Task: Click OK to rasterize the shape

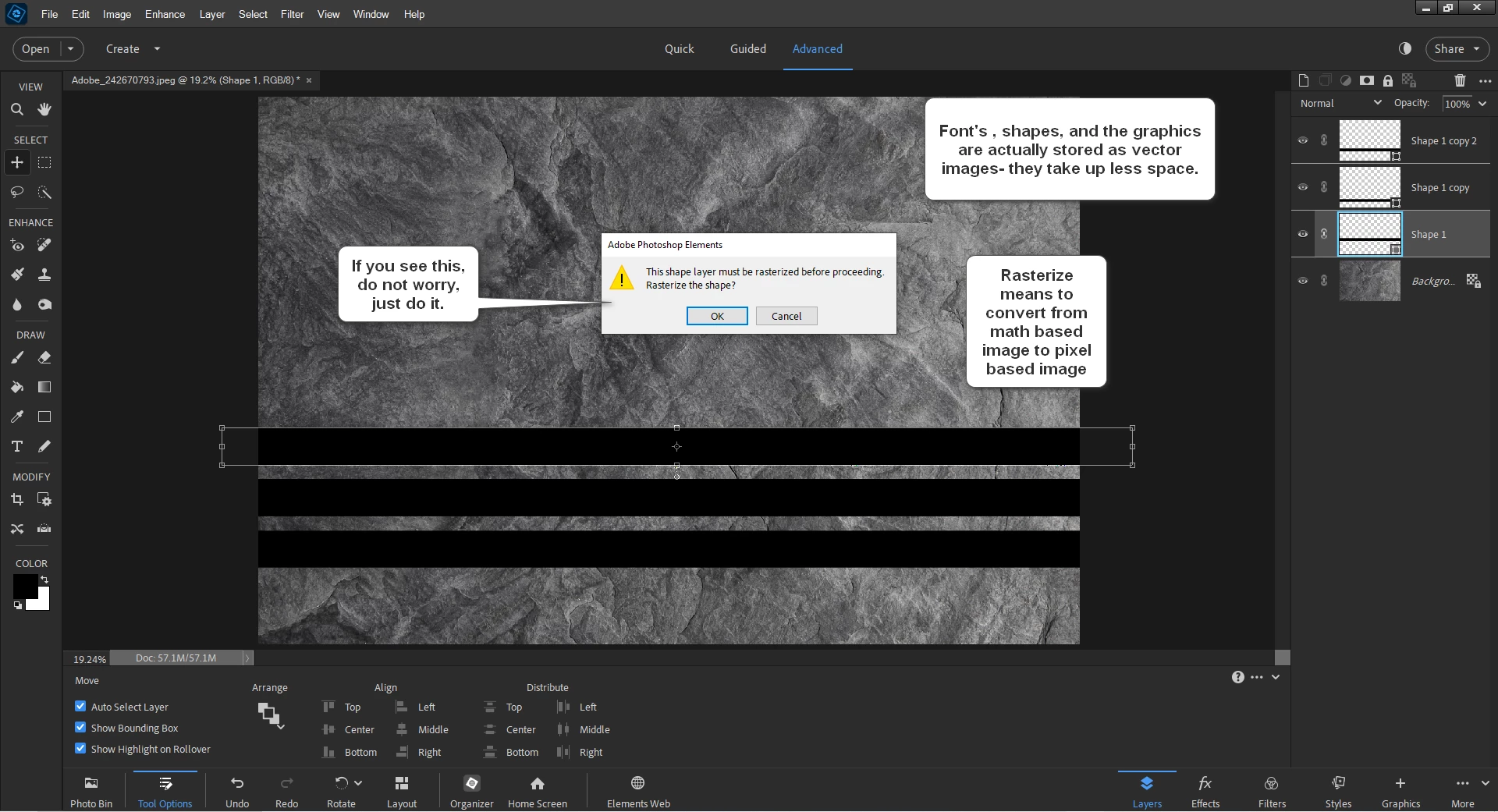Action: point(717,316)
